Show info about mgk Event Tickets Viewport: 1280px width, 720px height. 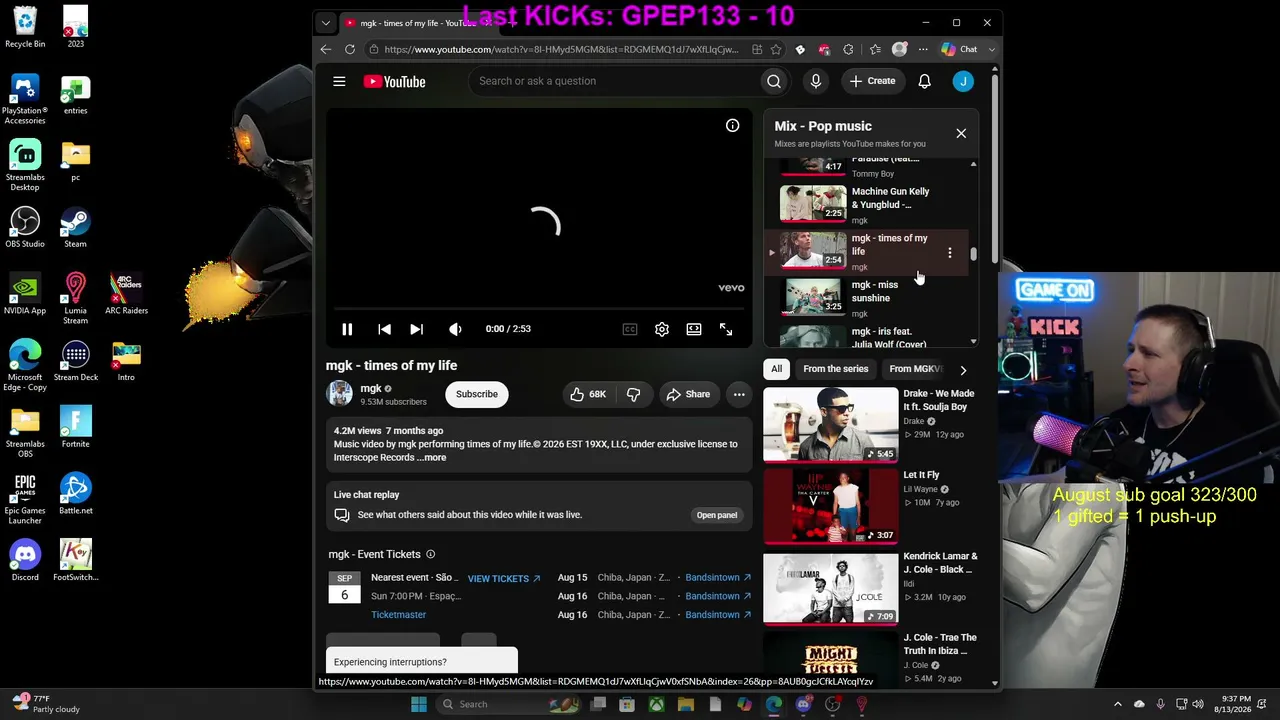tap(431, 554)
